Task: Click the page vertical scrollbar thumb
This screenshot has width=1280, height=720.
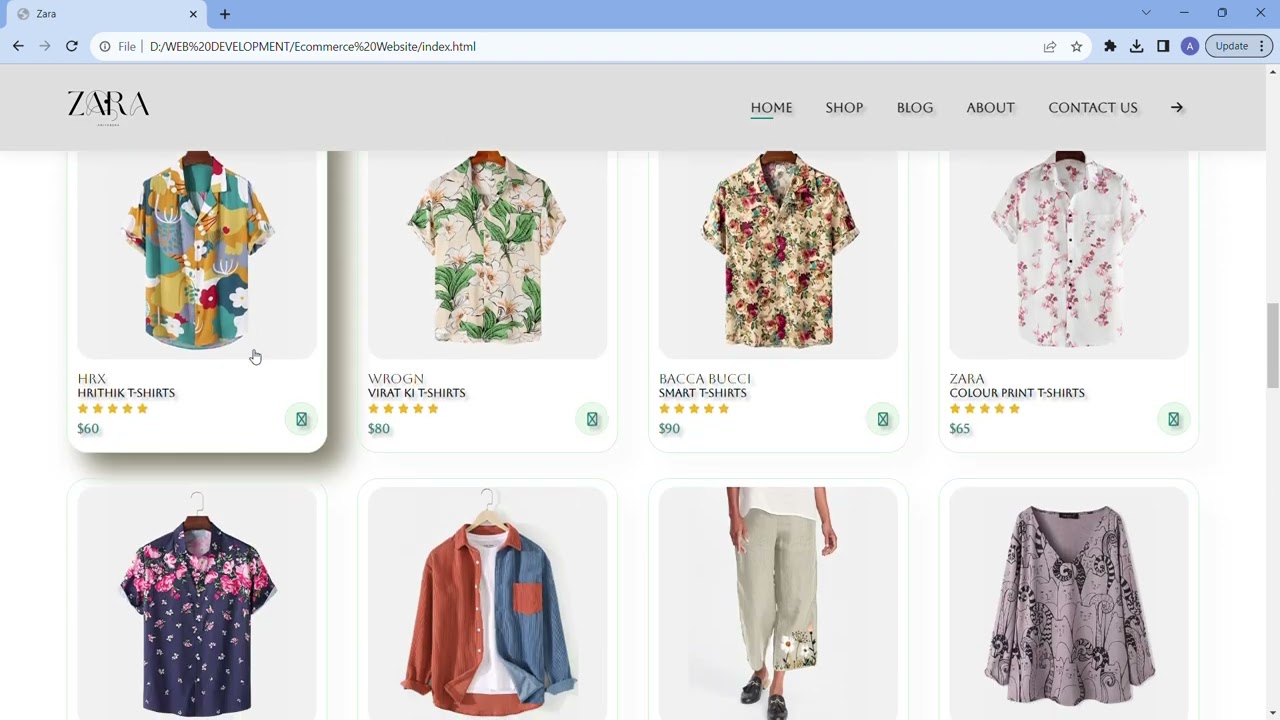Action: [1273, 345]
